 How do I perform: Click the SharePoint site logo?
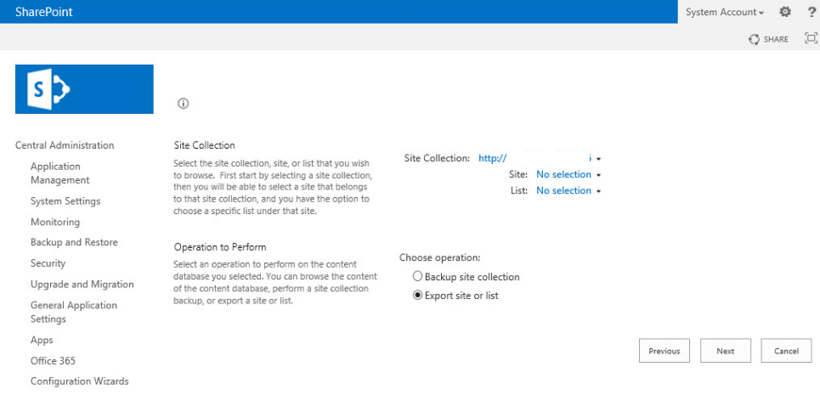84,89
